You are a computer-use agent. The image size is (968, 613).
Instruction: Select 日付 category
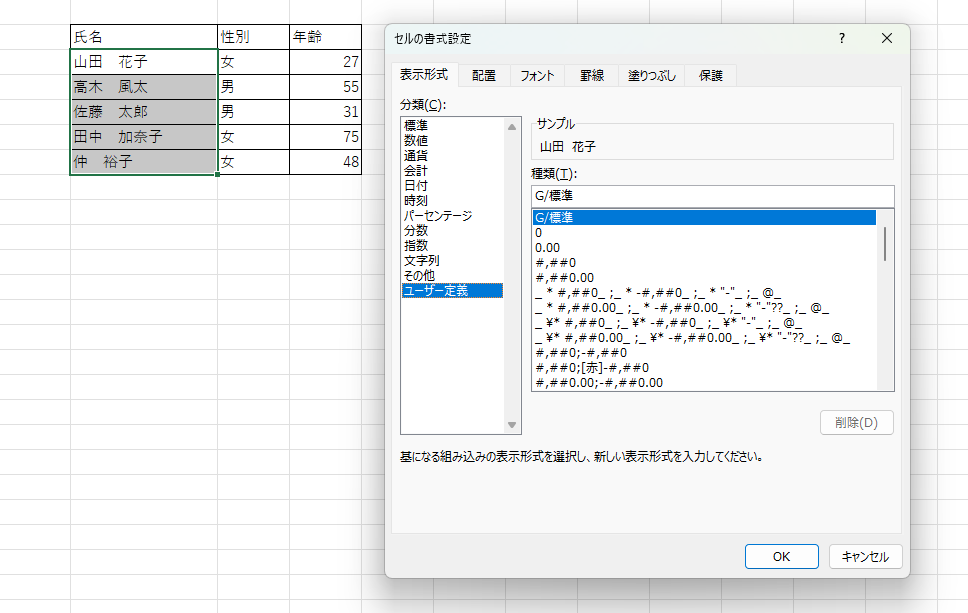416,186
